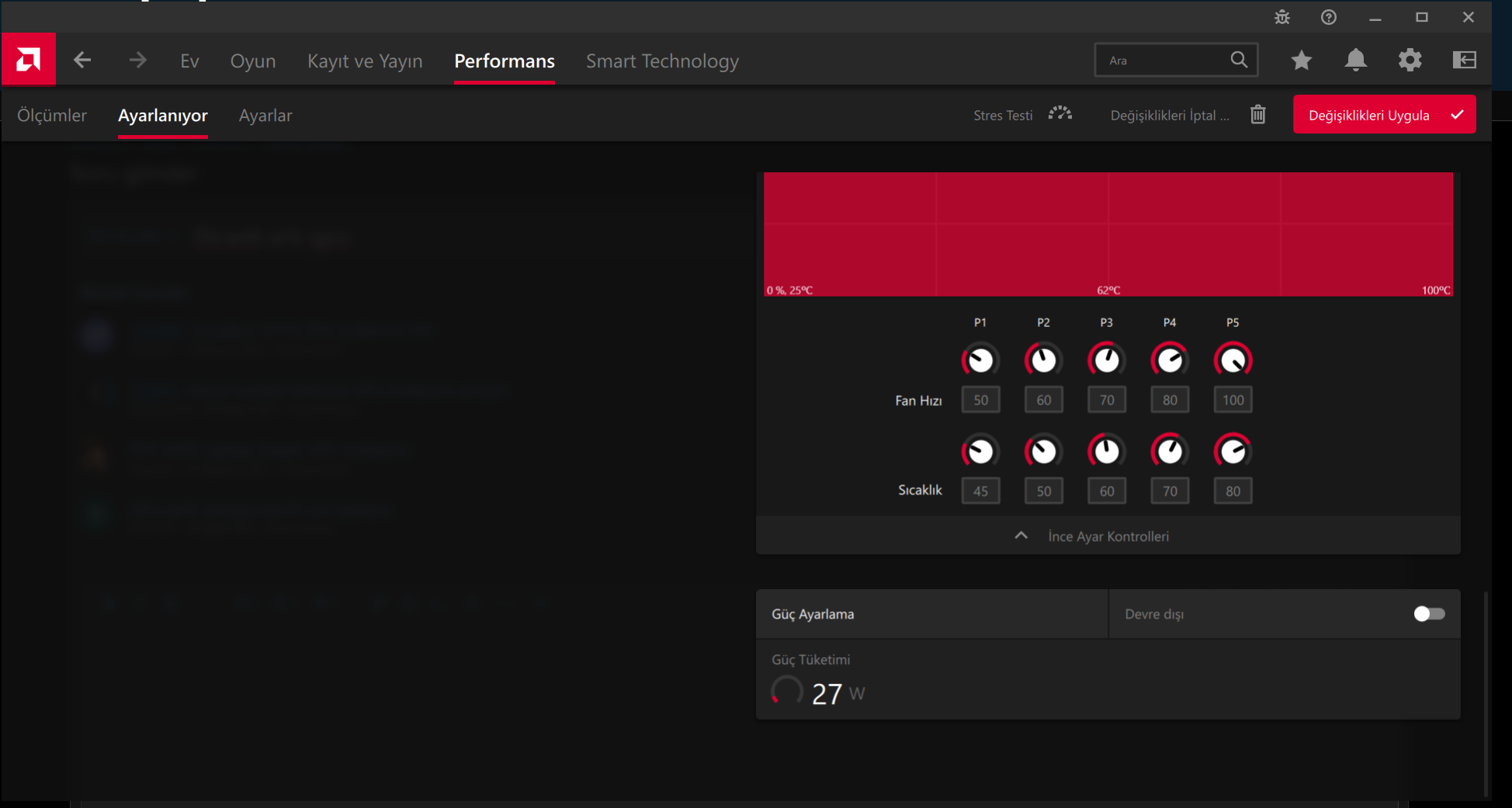Open the Smart Technology tab
The height and width of the screenshot is (808, 1512).
[662, 61]
